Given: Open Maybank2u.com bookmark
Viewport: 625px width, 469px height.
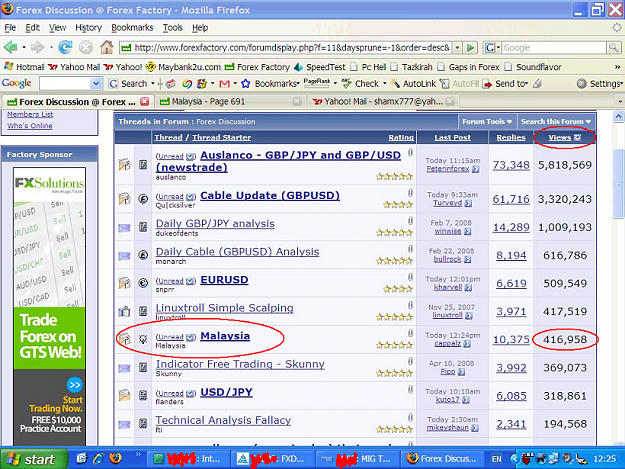Looking at the screenshot, I should (183, 67).
